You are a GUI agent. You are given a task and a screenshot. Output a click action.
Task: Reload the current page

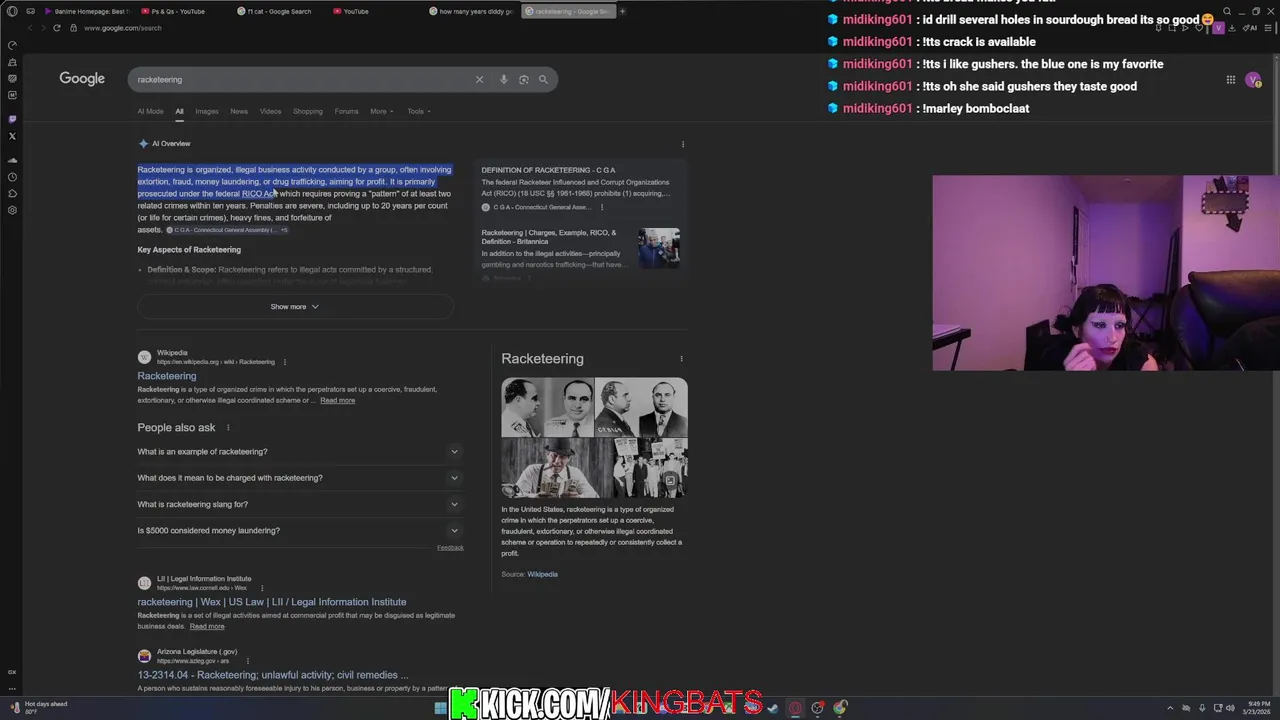57,28
